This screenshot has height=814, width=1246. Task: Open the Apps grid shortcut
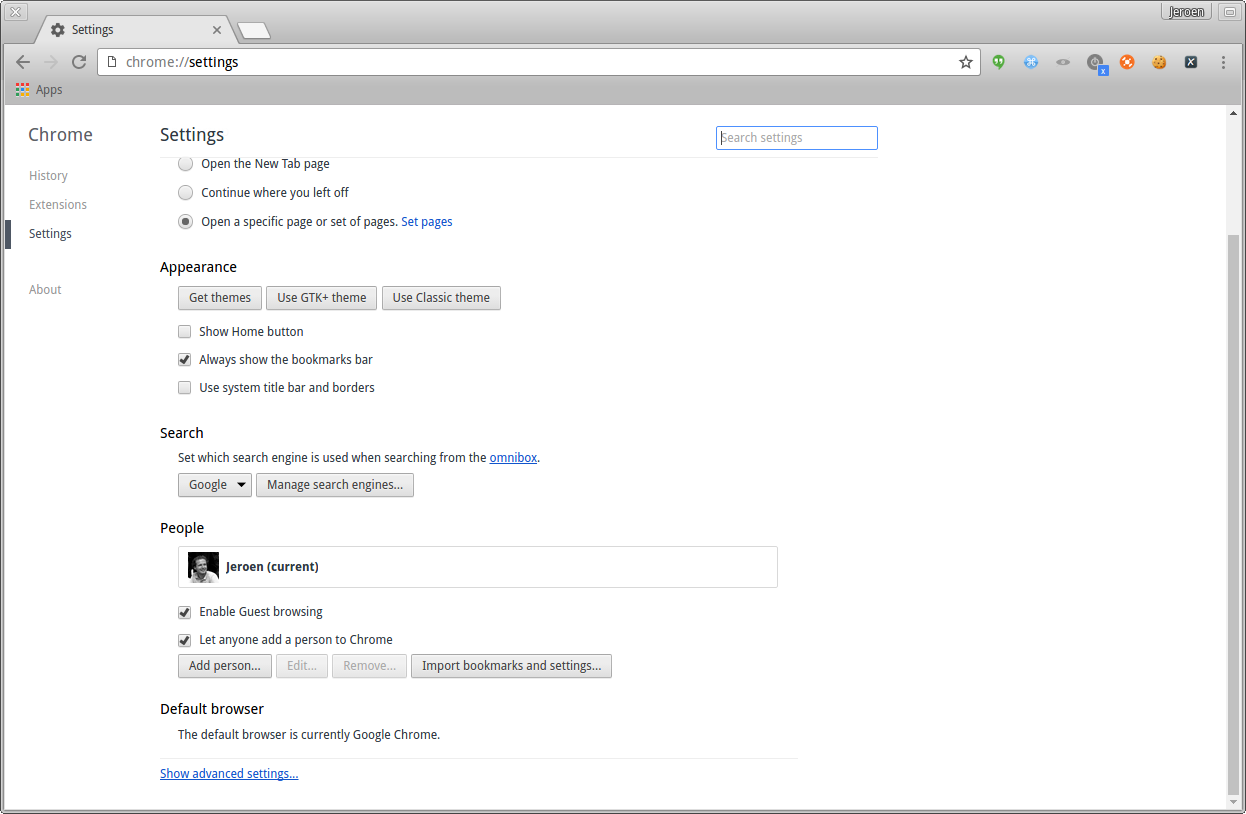[x=39, y=90]
